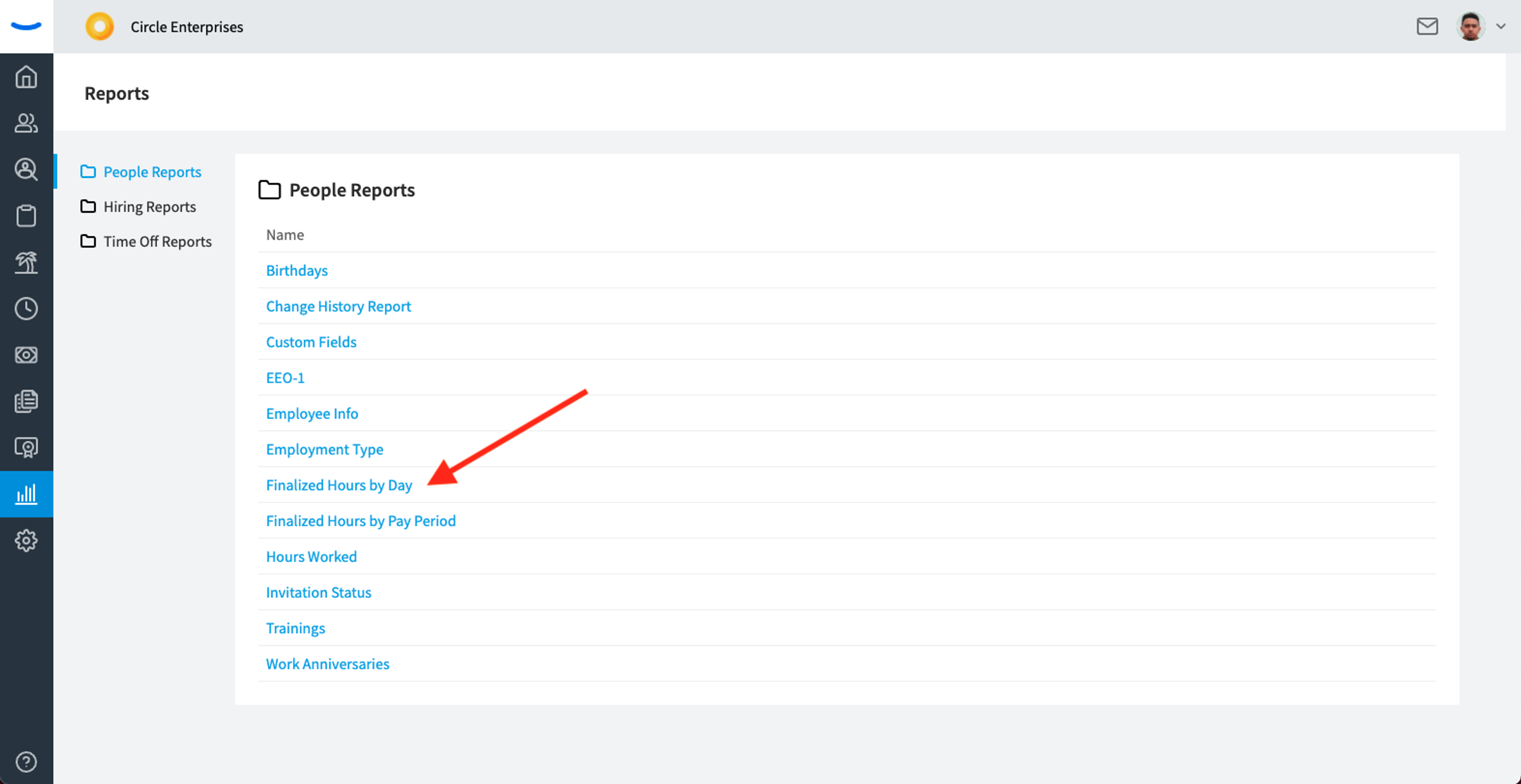The height and width of the screenshot is (784, 1521).
Task: Open the money payroll sidebar icon
Action: tap(26, 355)
